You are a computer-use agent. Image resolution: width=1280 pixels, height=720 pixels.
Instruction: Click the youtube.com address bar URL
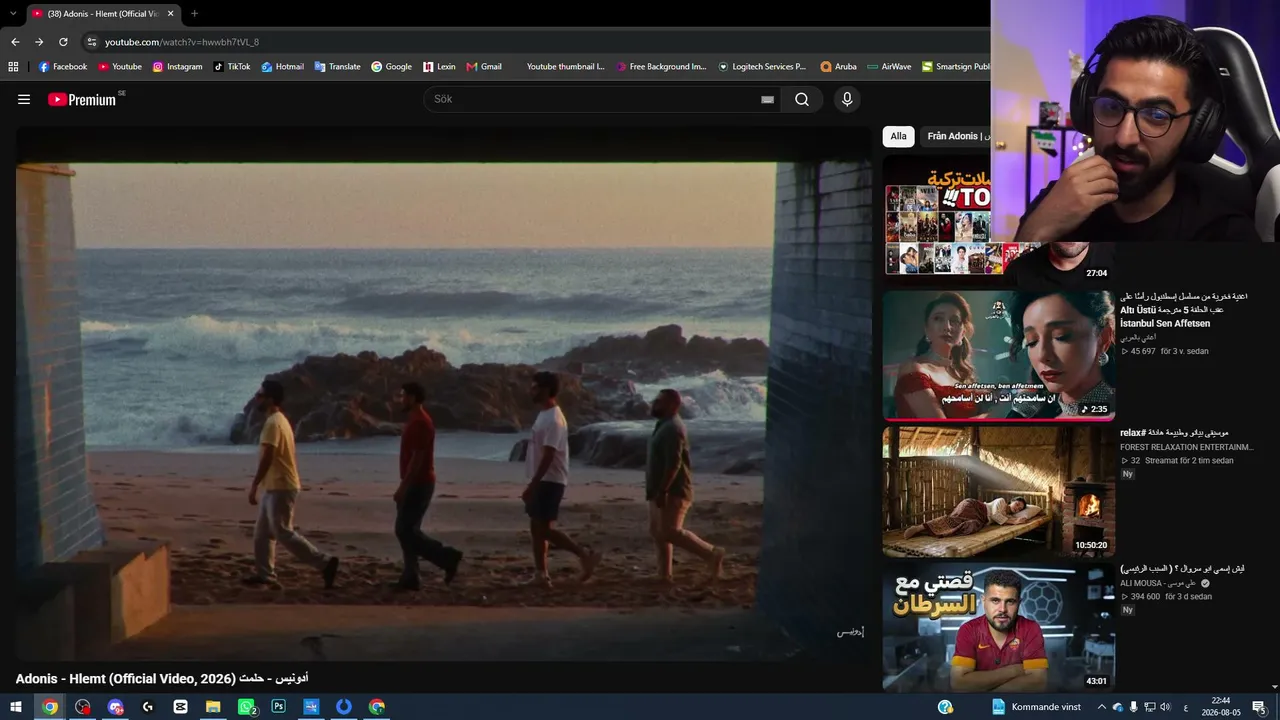click(182, 42)
